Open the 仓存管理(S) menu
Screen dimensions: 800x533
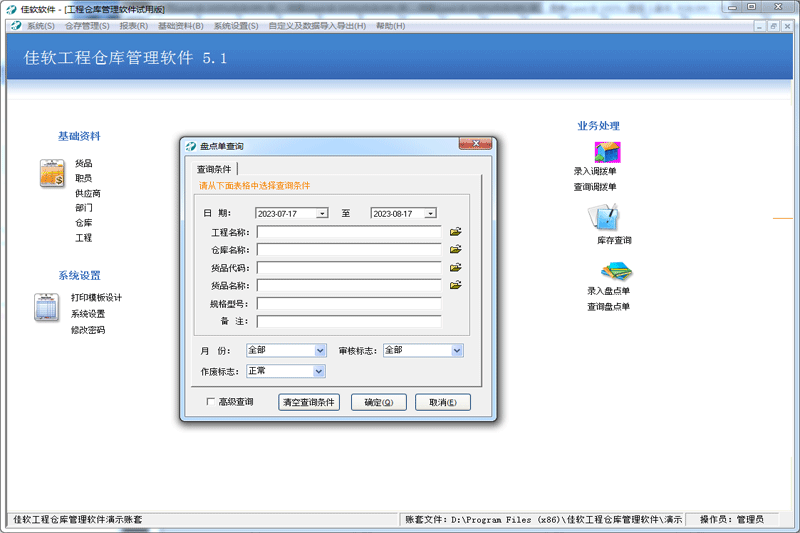click(x=87, y=26)
